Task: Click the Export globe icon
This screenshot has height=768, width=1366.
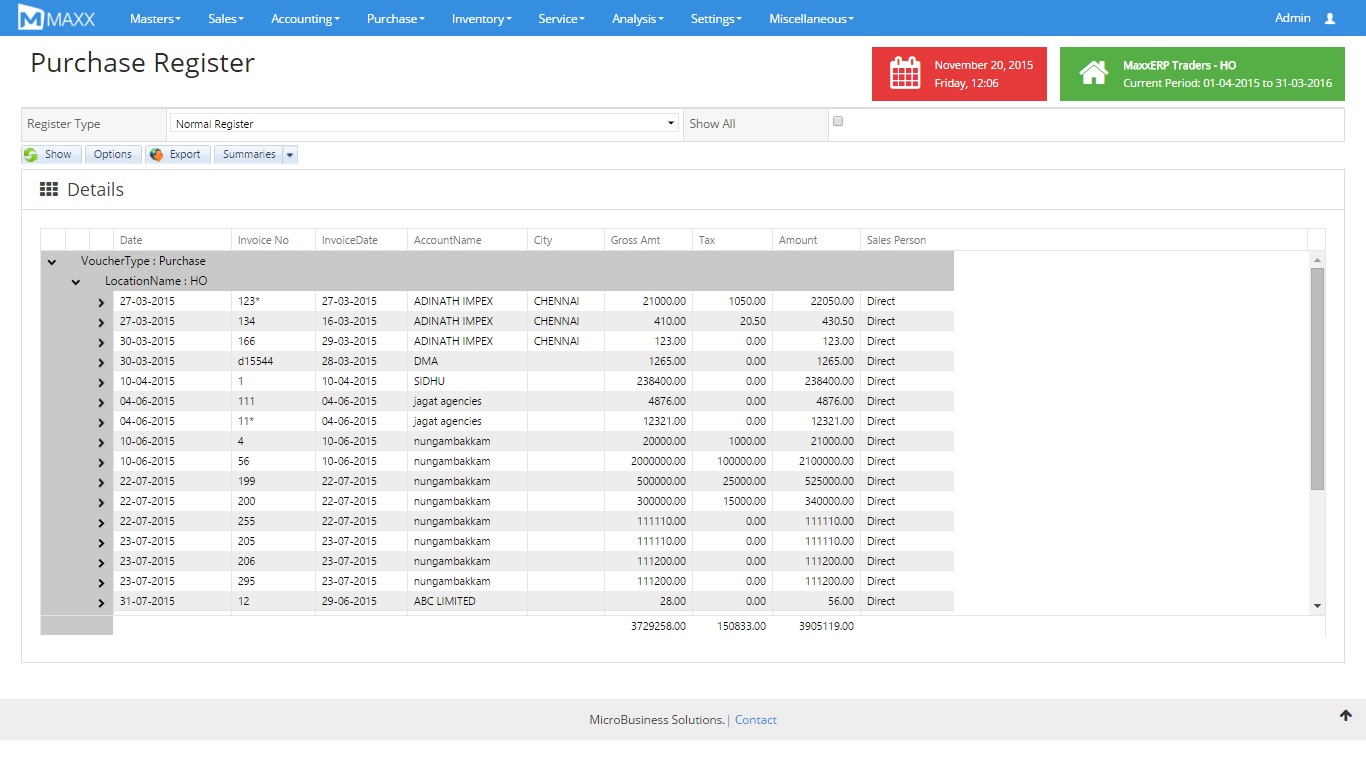Action: (x=156, y=155)
